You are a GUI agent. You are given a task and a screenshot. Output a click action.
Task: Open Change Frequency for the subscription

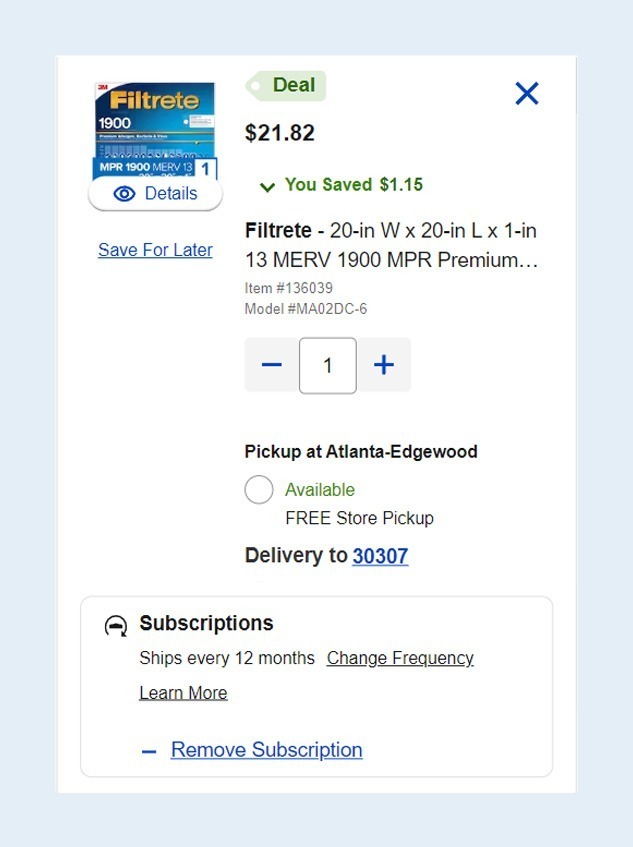pyautogui.click(x=400, y=658)
